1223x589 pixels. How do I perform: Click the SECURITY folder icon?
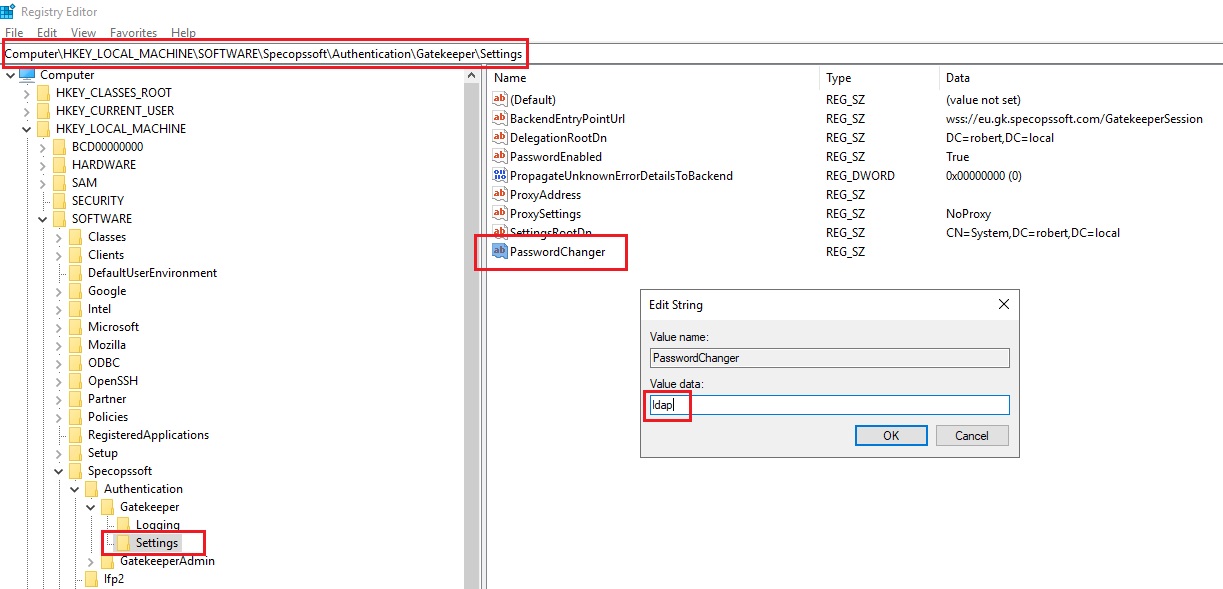(59, 201)
